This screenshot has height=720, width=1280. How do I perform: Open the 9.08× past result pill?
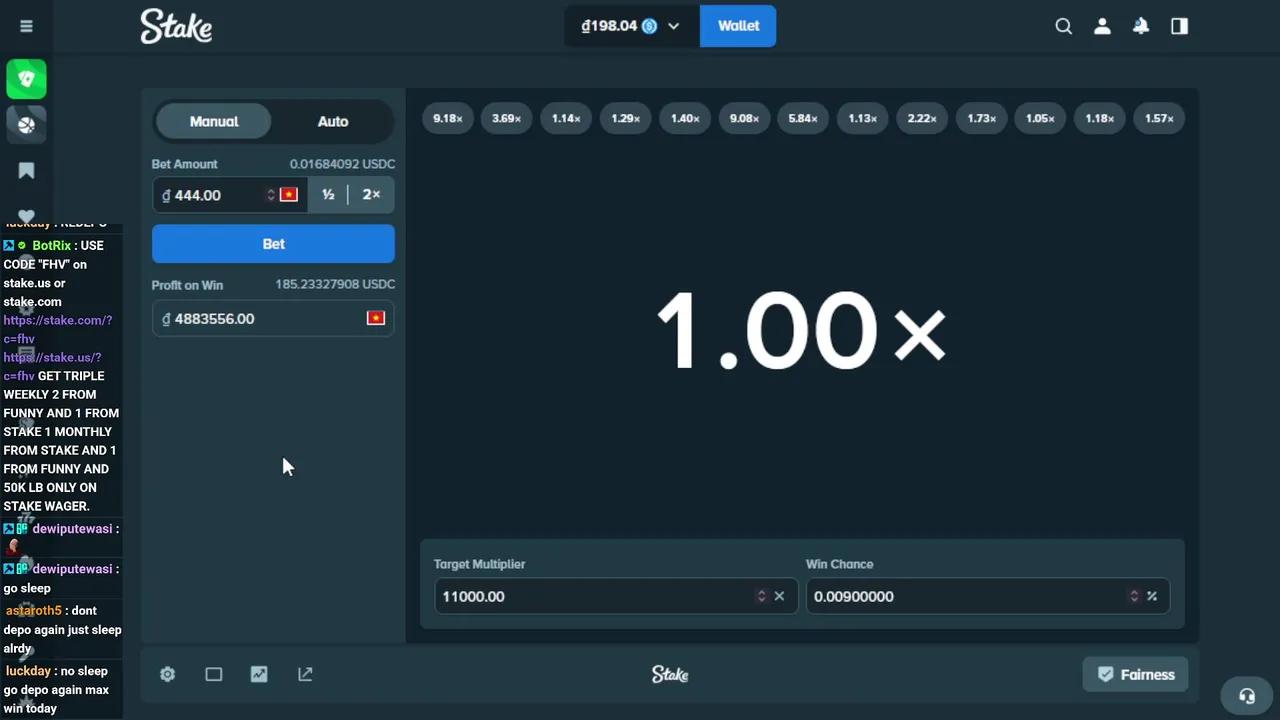coord(744,119)
